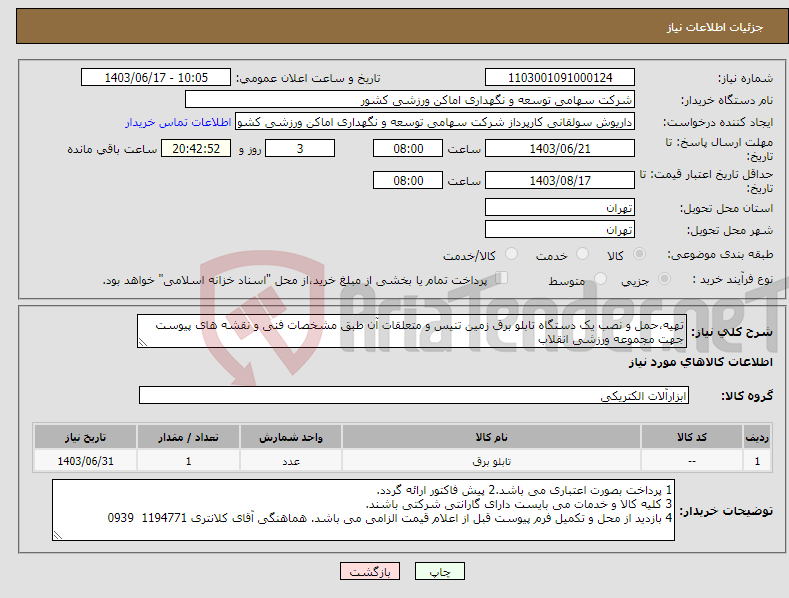Open اطلاعات تماس خریدار contact info link

click(178, 122)
